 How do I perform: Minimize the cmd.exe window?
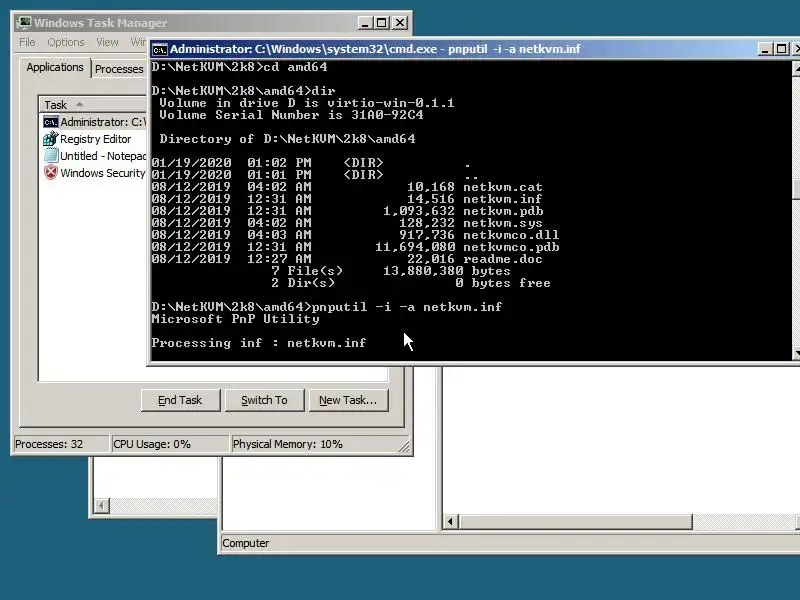click(x=765, y=49)
